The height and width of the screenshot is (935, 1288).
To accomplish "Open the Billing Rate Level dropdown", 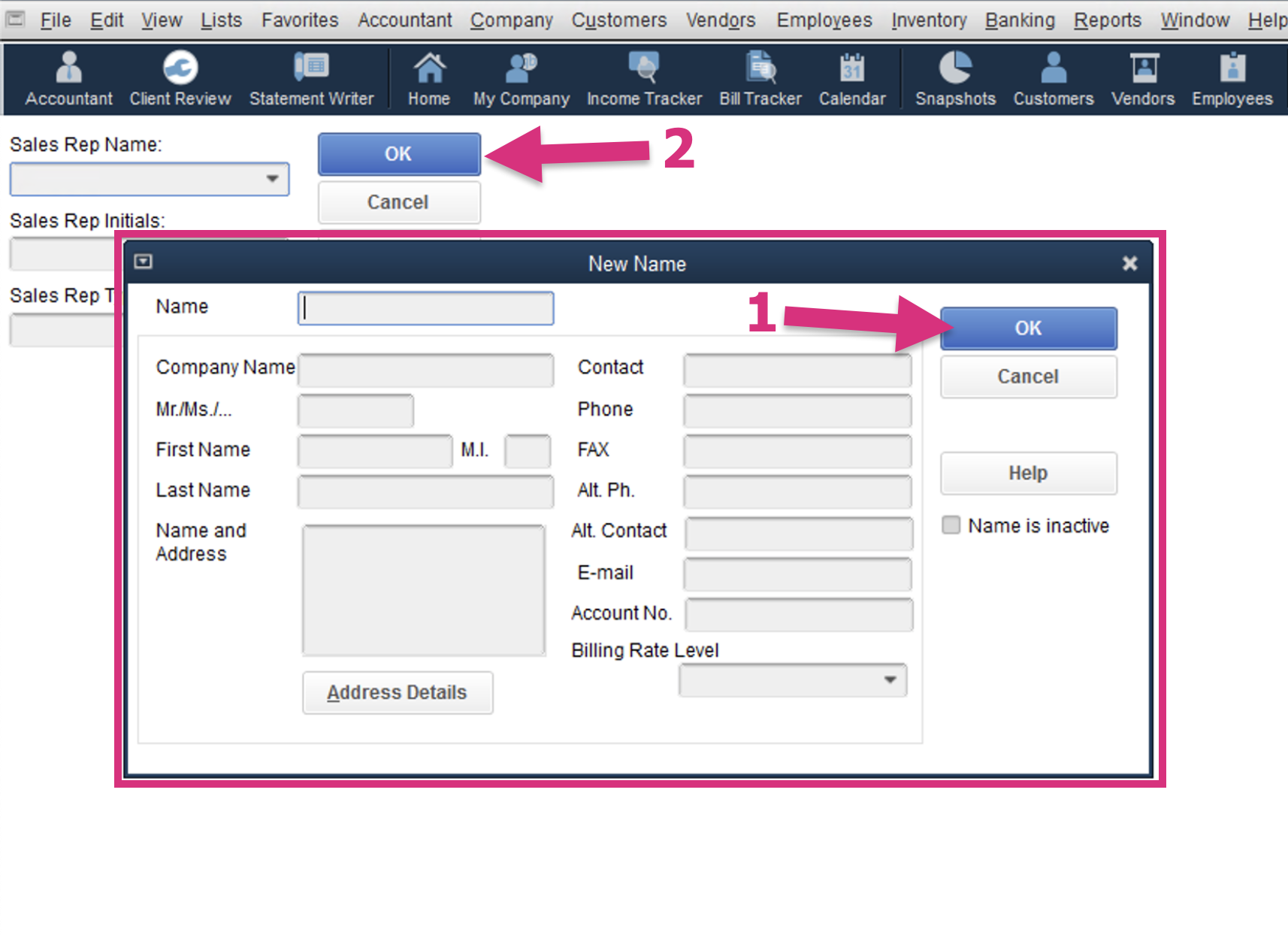I will coord(890,680).
